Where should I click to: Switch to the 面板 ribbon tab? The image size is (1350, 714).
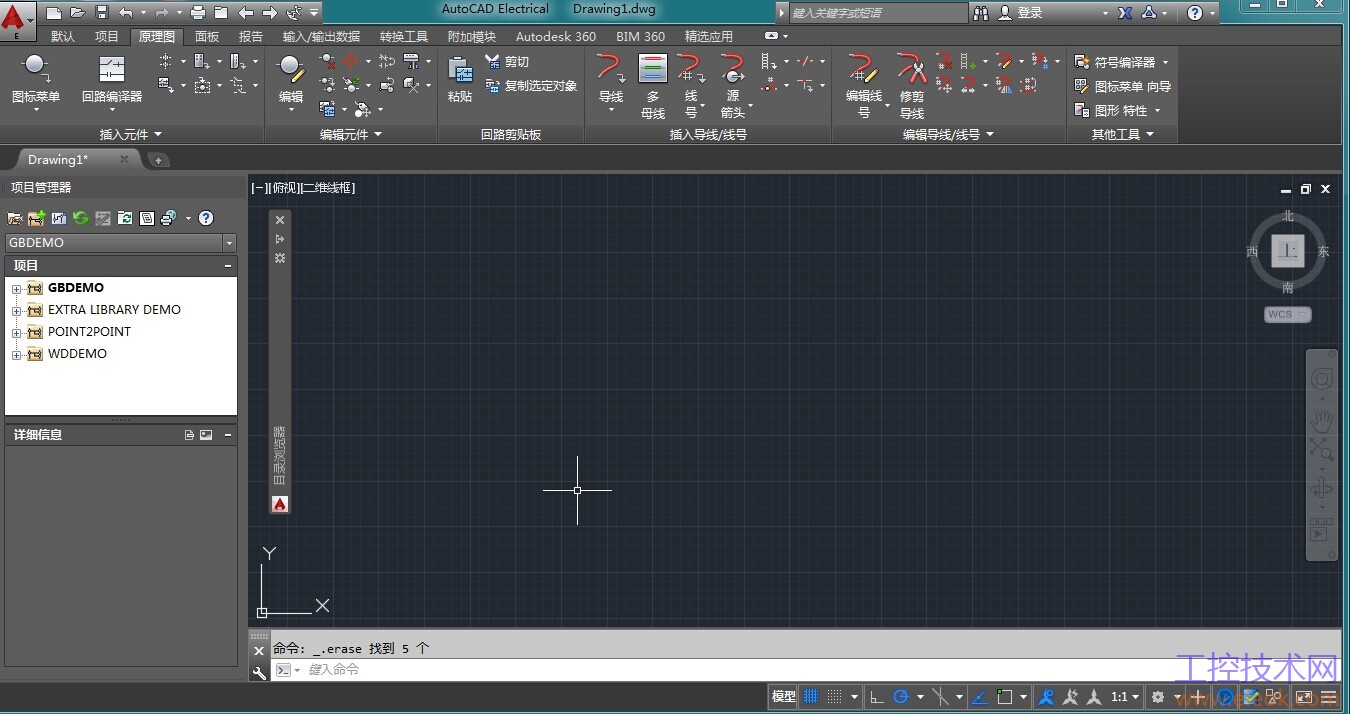(207, 36)
